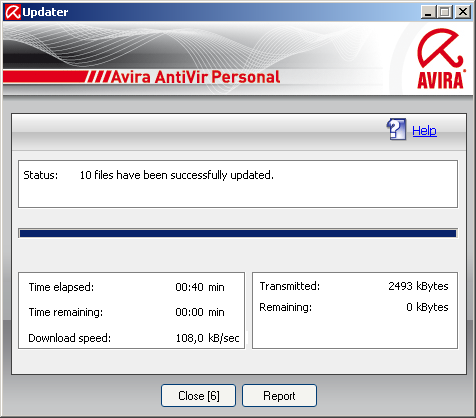Click the Avira AntiVir Personal banner text

tap(195, 77)
